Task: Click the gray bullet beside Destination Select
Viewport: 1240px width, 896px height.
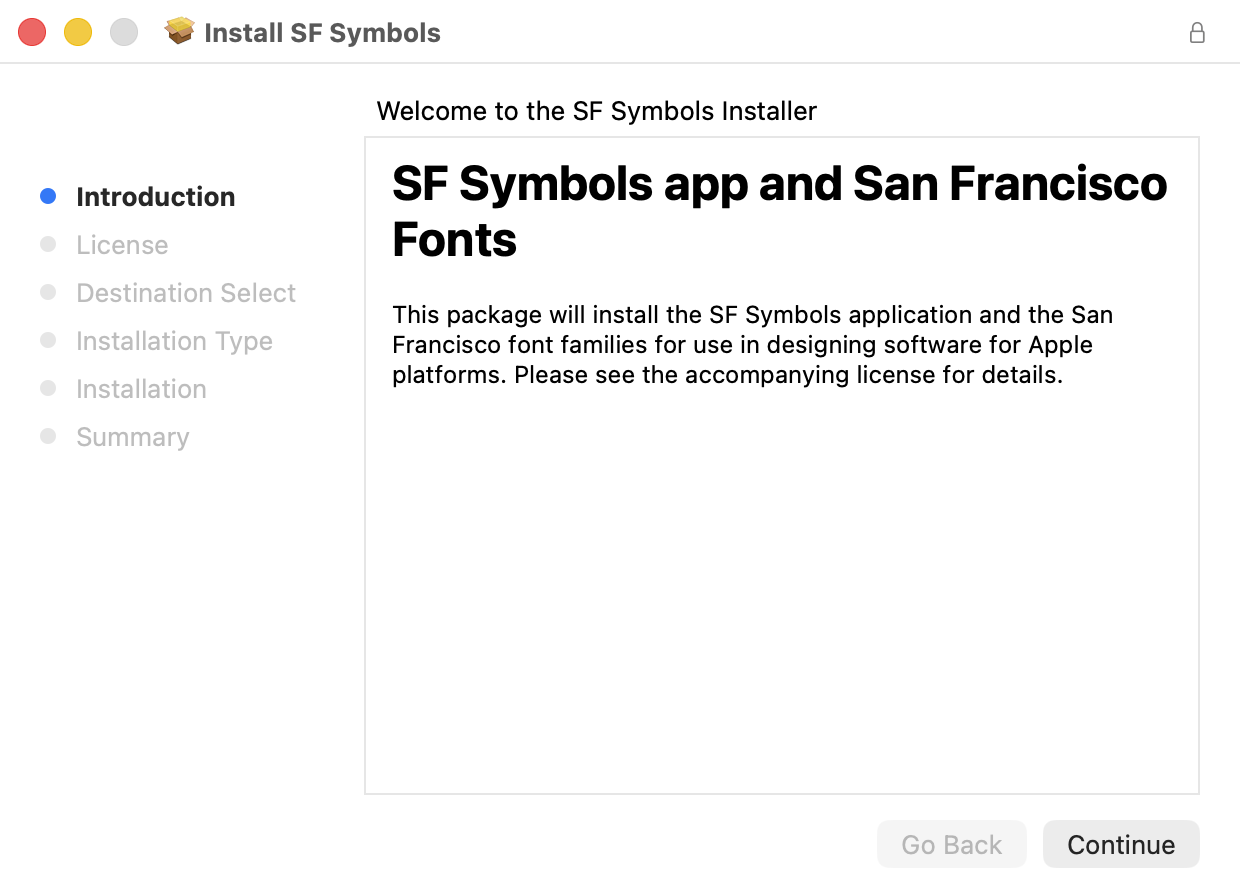Action: coord(48,292)
